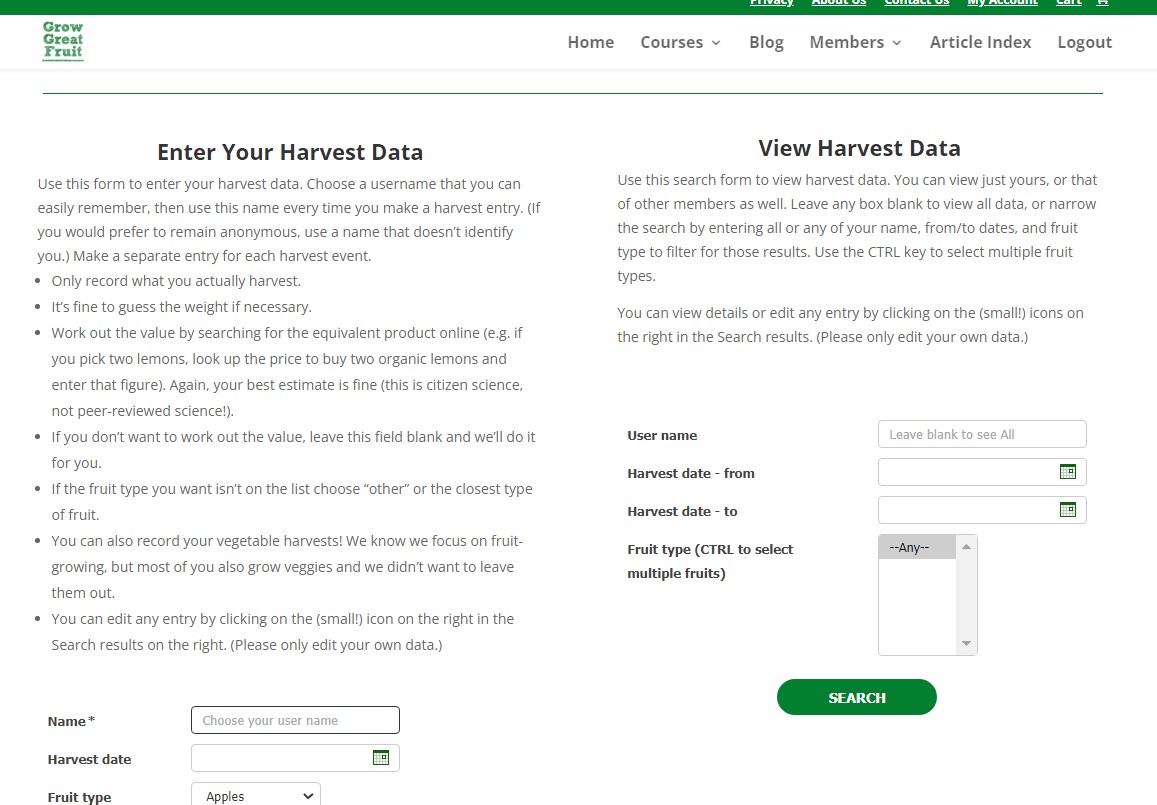Click the Harvest date - to input field
The image size is (1157, 805).
982,510
